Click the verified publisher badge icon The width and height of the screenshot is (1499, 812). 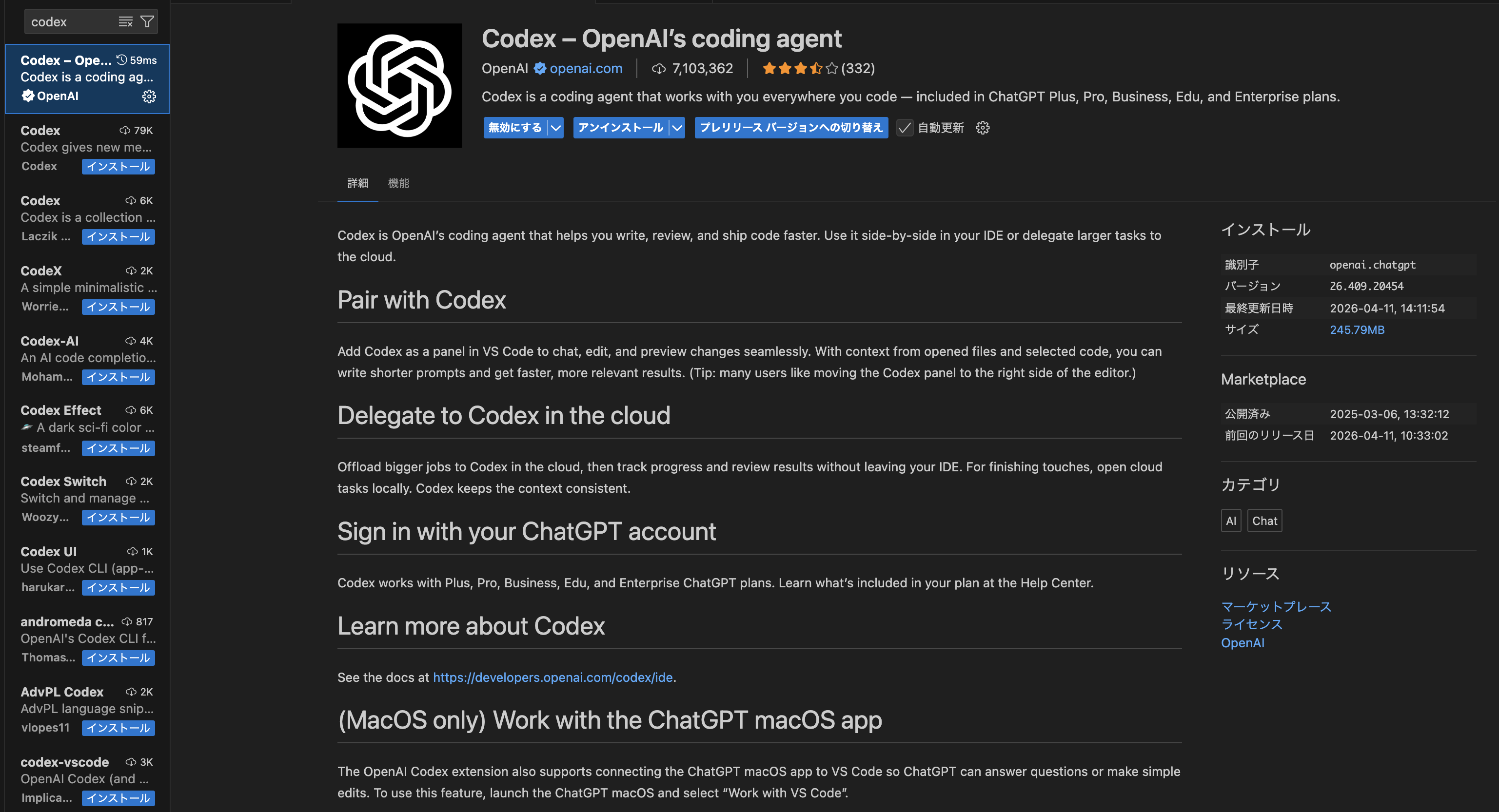pos(539,69)
